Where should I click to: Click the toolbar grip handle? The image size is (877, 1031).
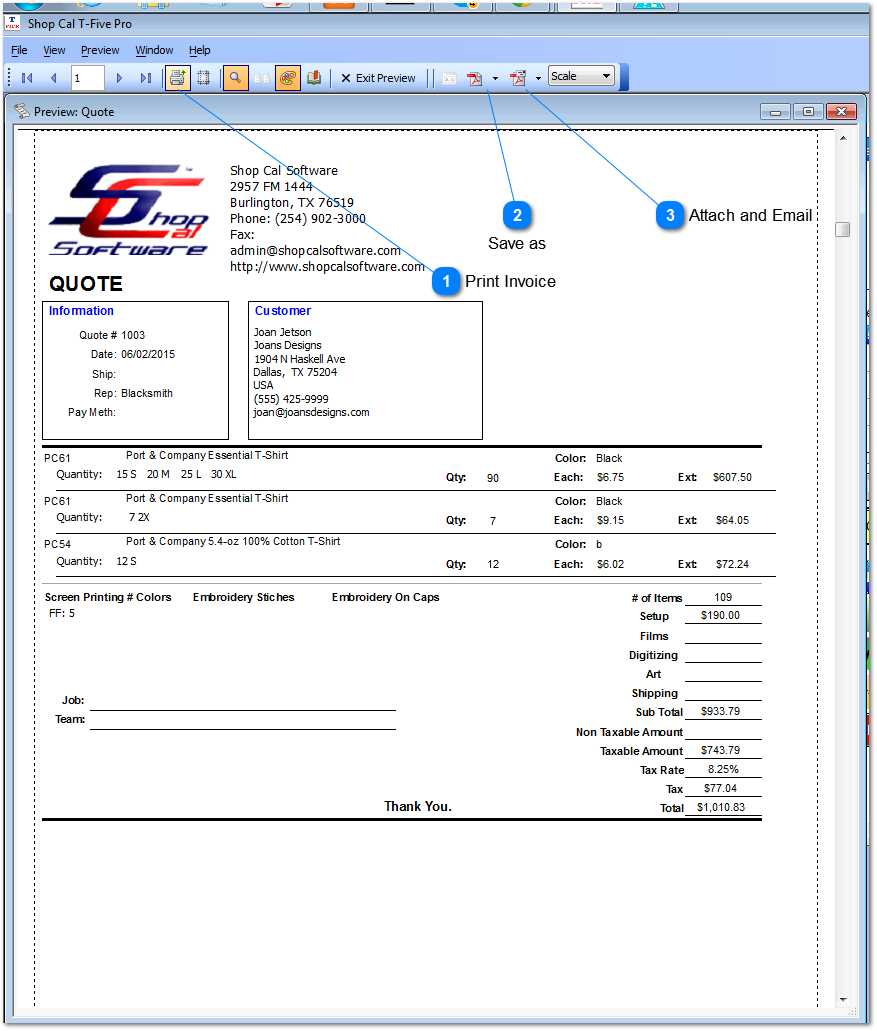pyautogui.click(x=9, y=78)
